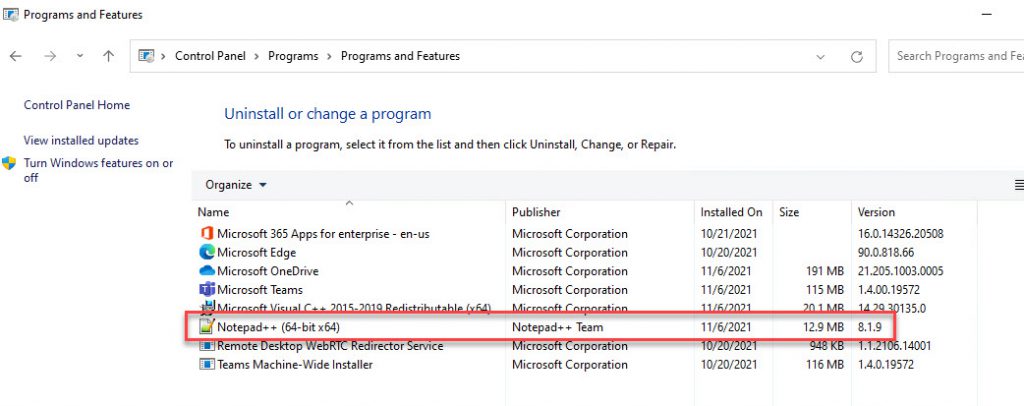The image size is (1024, 406).
Task: Select Teams Machine-Wide Installer entry
Action: pyautogui.click(x=295, y=364)
